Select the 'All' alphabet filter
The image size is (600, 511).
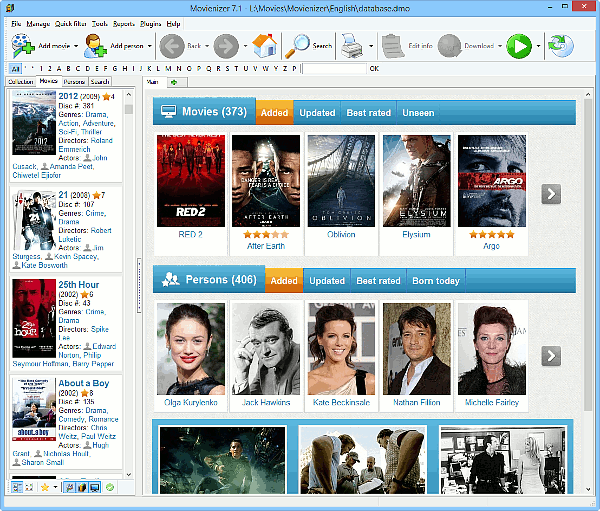(x=15, y=69)
